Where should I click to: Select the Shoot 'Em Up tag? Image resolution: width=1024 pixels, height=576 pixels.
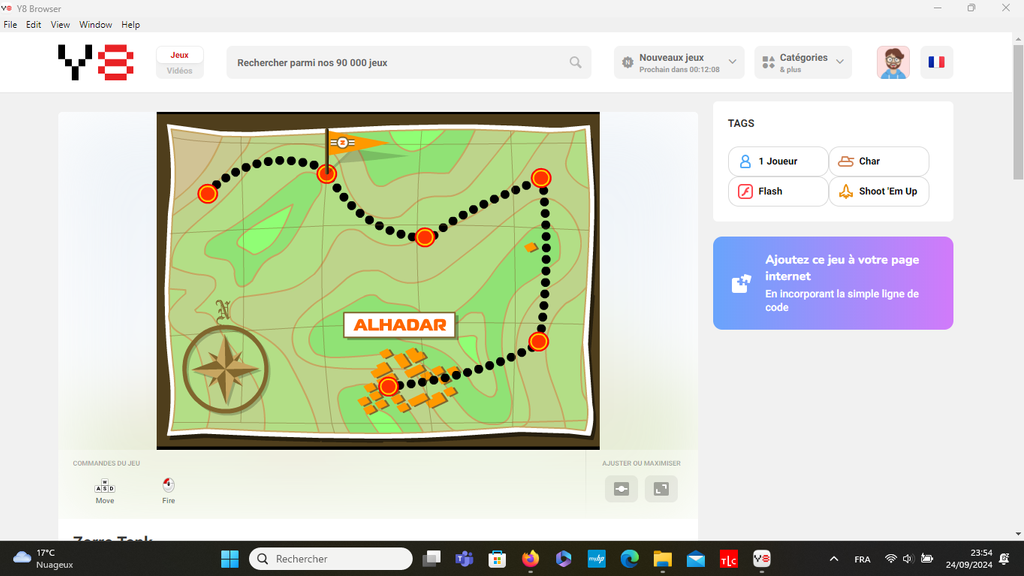click(878, 191)
